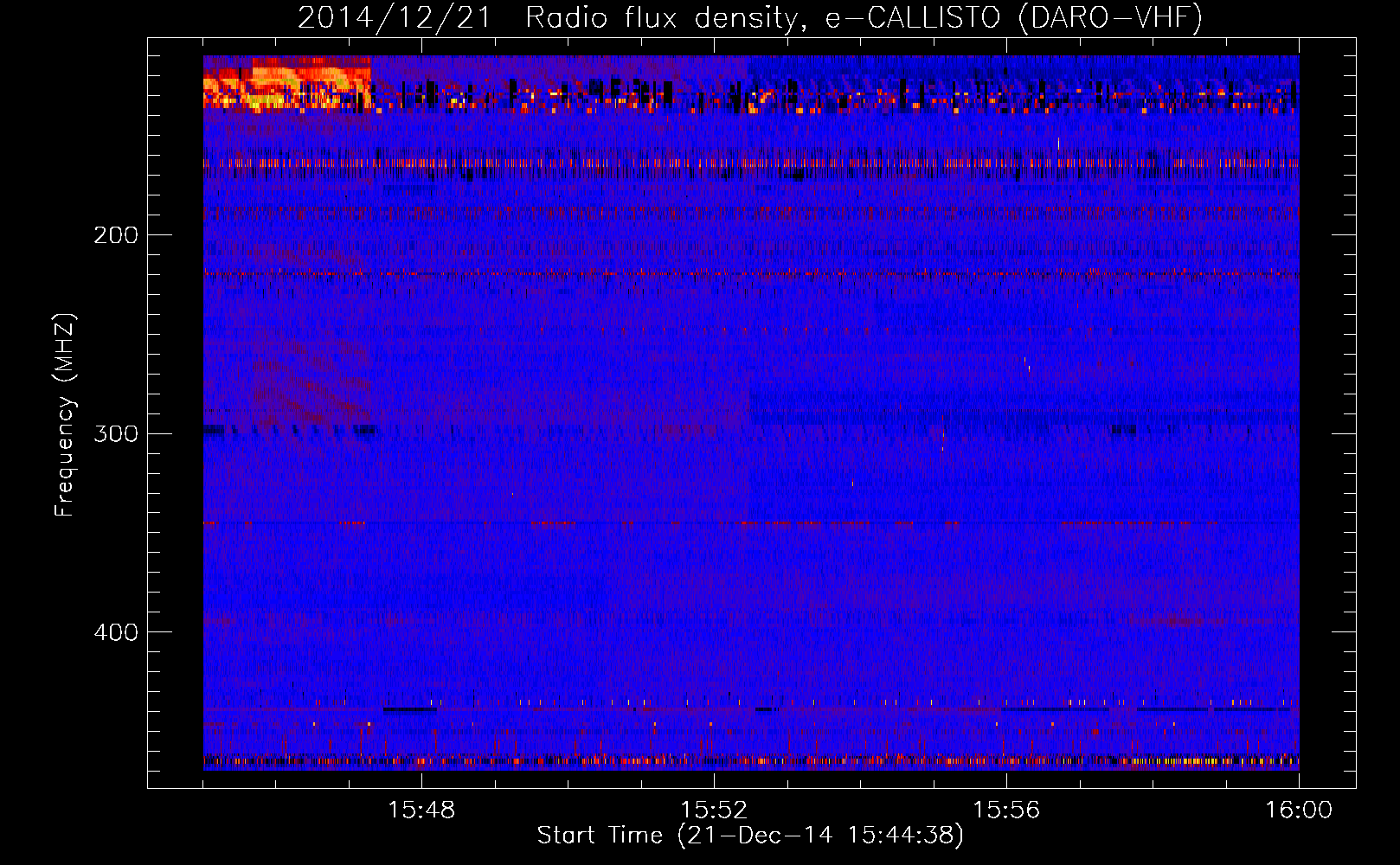This screenshot has height=865, width=1400.
Task: Click the 400 frequency axis label
Action: [x=115, y=632]
